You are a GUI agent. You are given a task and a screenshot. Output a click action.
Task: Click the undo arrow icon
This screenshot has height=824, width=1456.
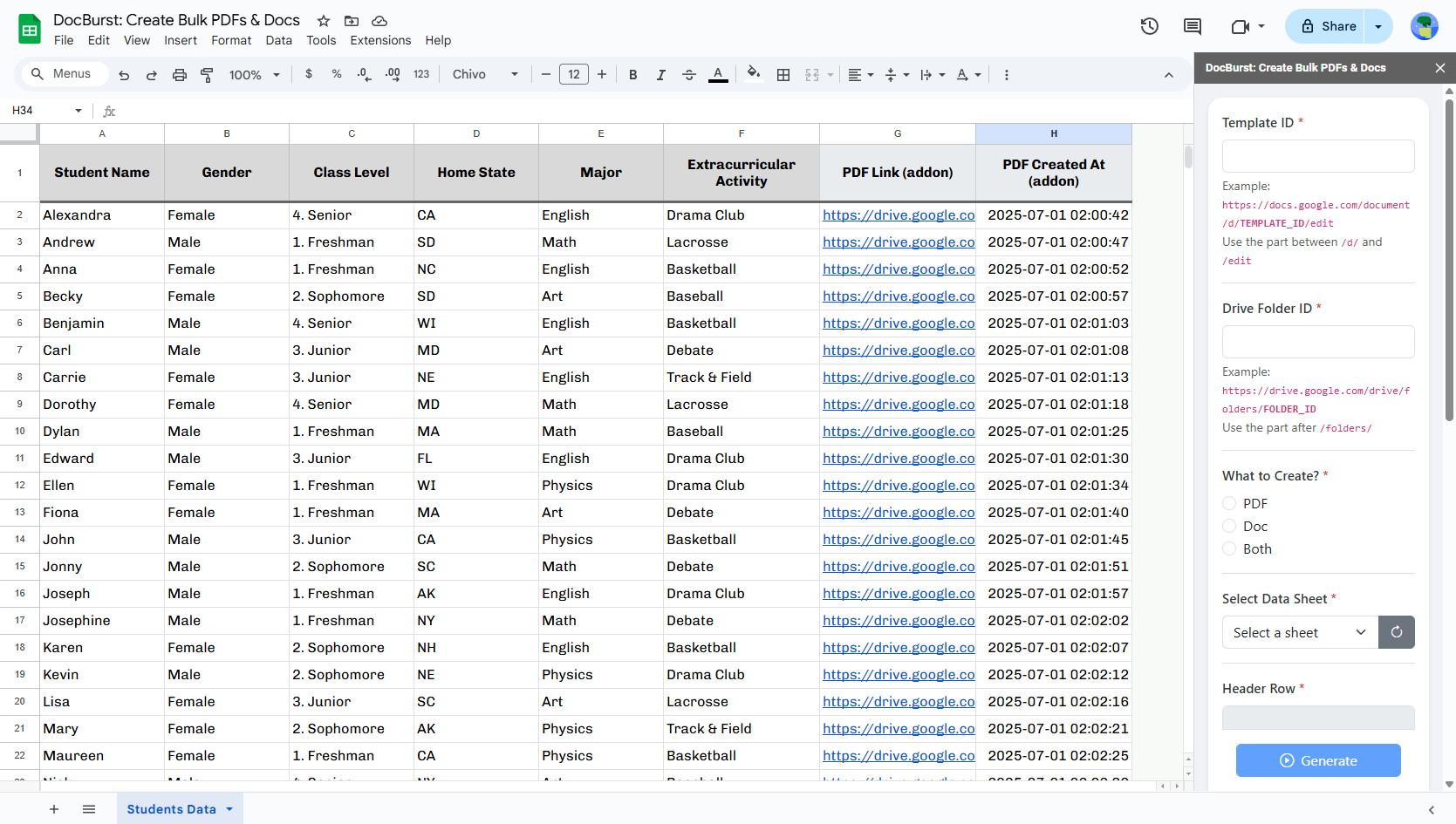coord(124,75)
